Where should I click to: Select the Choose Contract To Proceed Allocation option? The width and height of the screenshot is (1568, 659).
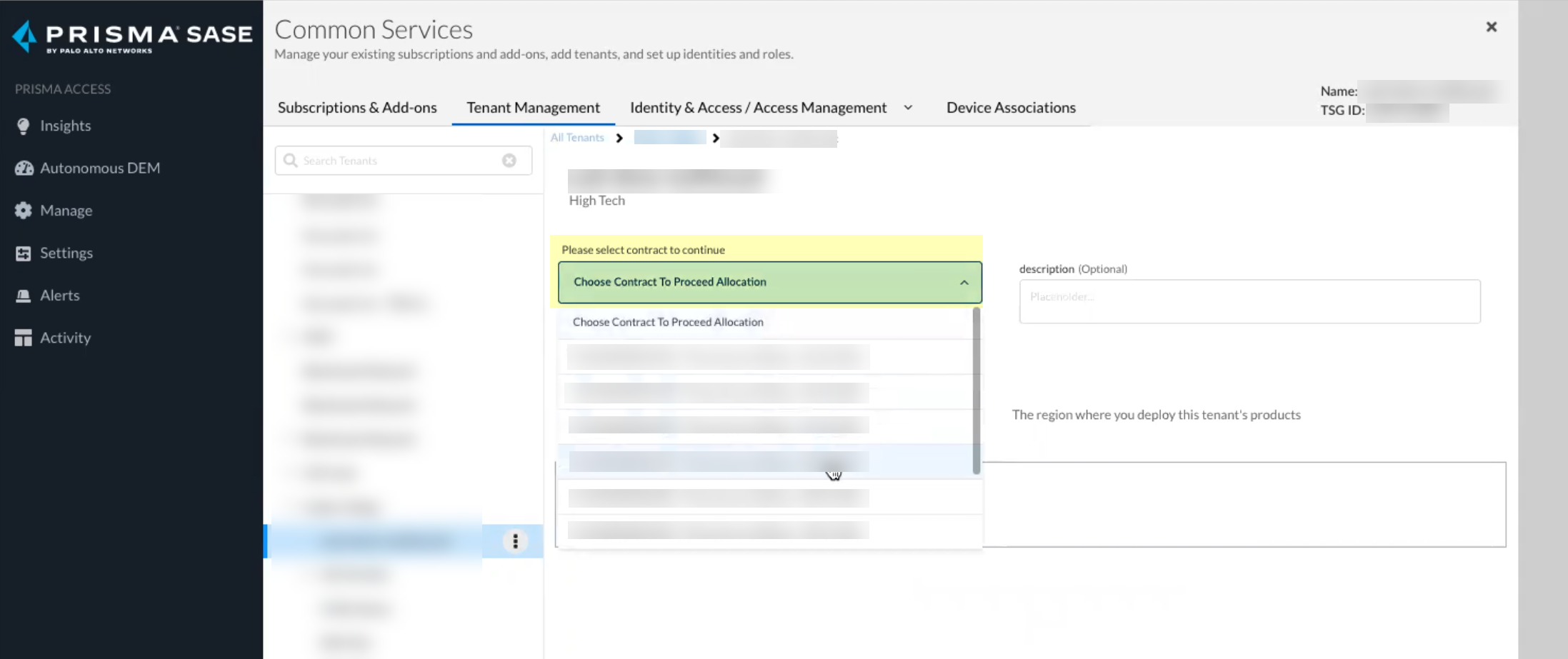(x=668, y=322)
